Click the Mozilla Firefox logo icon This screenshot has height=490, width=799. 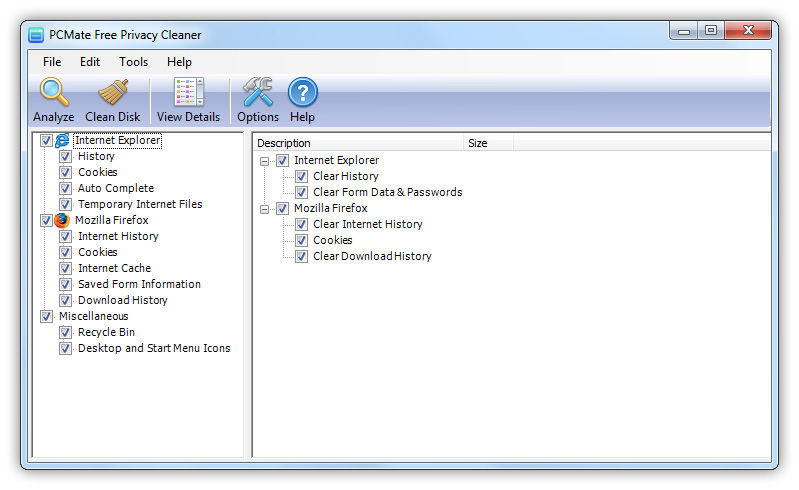[63, 220]
